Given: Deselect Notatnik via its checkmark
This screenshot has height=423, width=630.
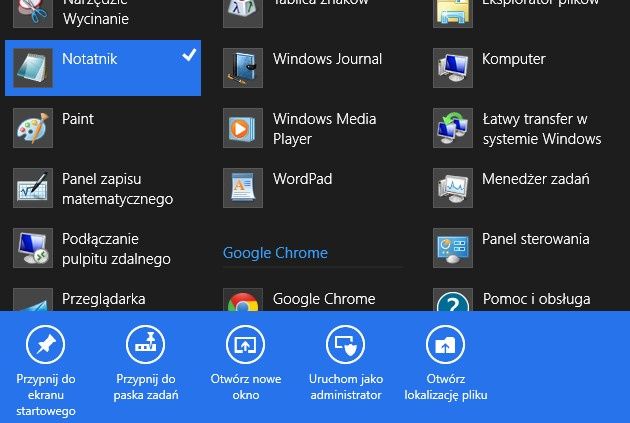Looking at the screenshot, I should point(189,55).
